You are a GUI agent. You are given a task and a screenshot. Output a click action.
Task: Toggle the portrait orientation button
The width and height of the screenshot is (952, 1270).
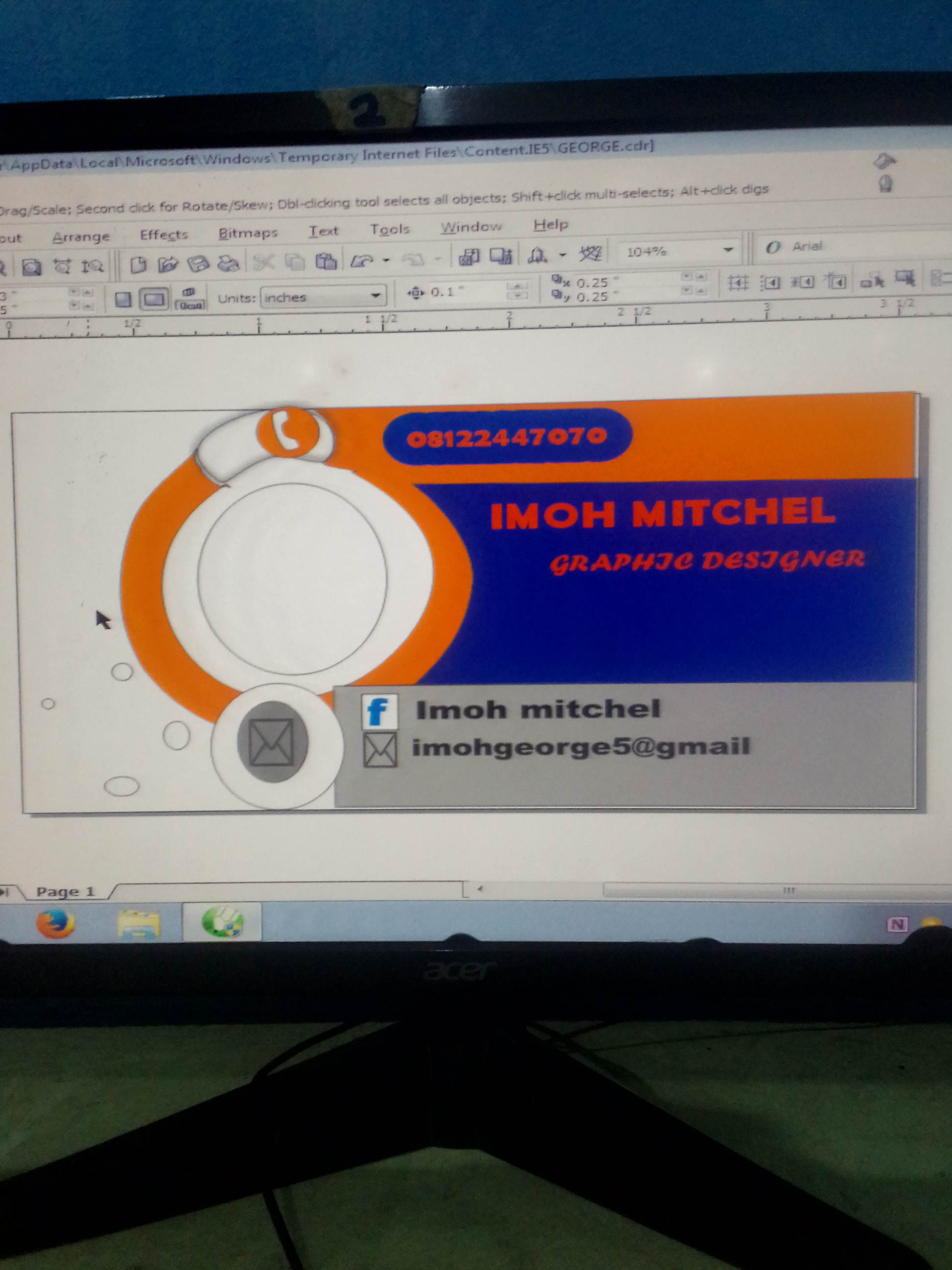click(x=123, y=299)
